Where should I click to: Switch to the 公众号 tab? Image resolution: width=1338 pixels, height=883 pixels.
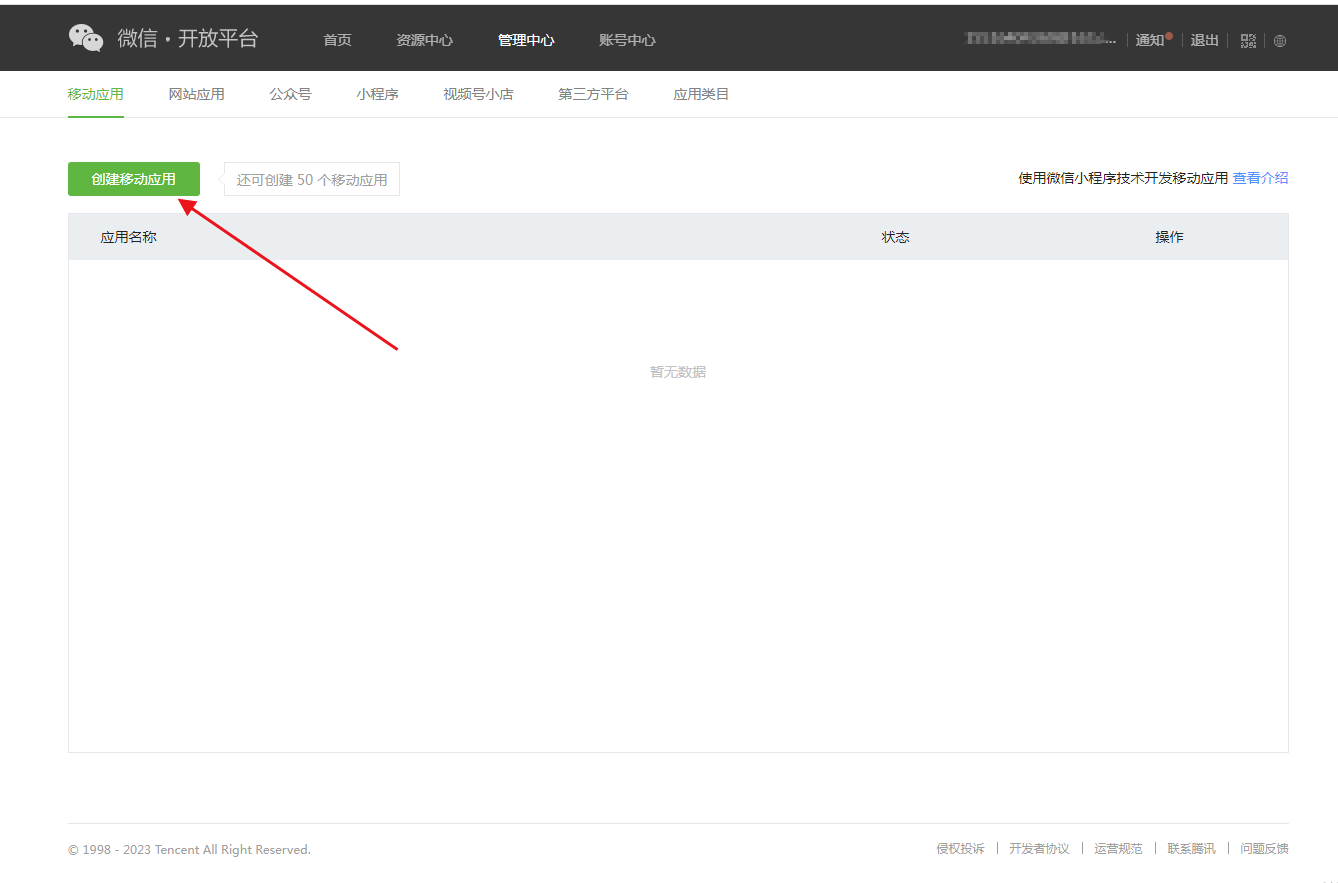(x=290, y=95)
